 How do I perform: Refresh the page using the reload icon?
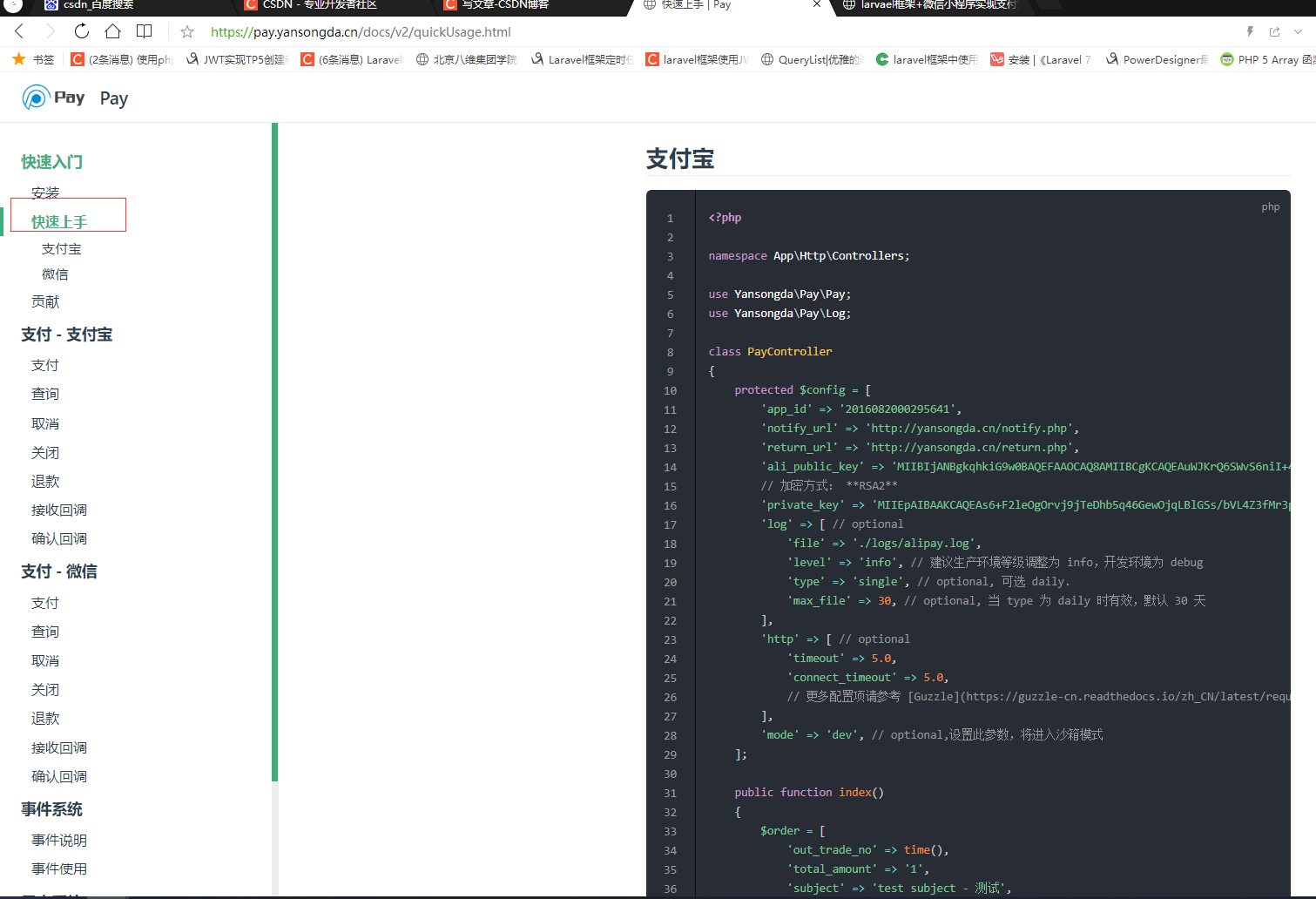81,30
